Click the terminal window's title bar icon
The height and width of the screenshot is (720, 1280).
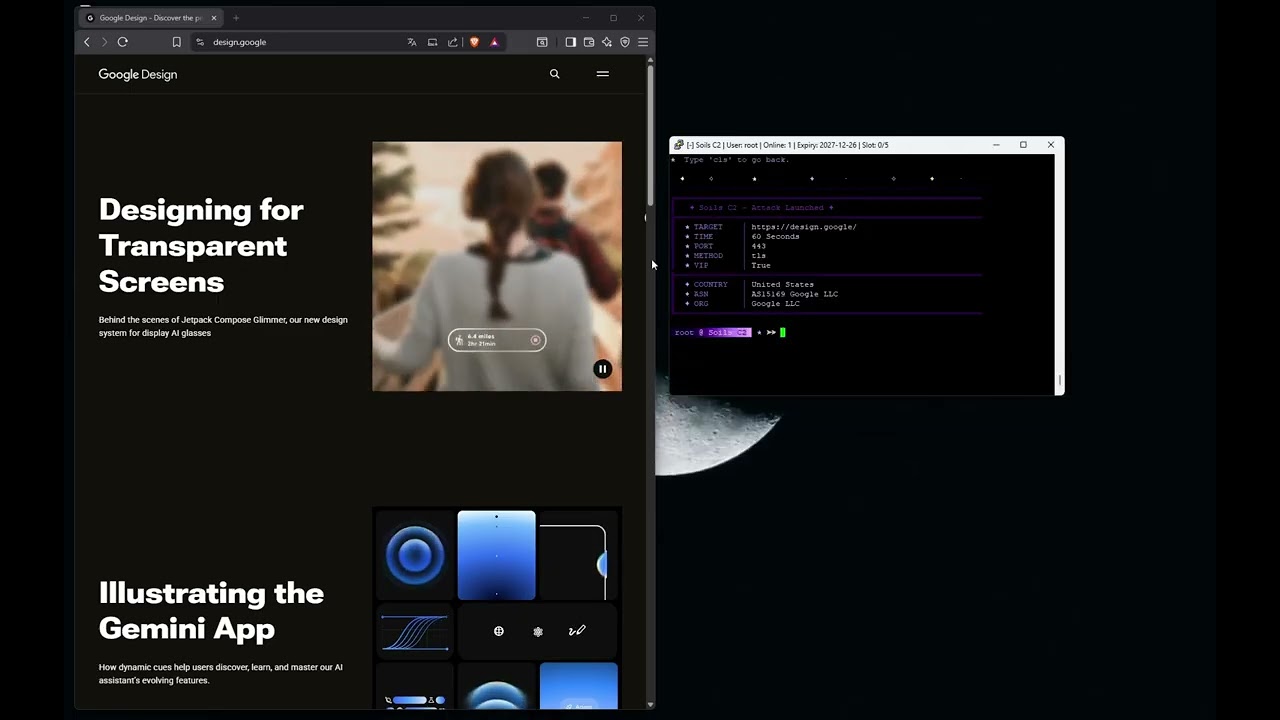pos(679,145)
